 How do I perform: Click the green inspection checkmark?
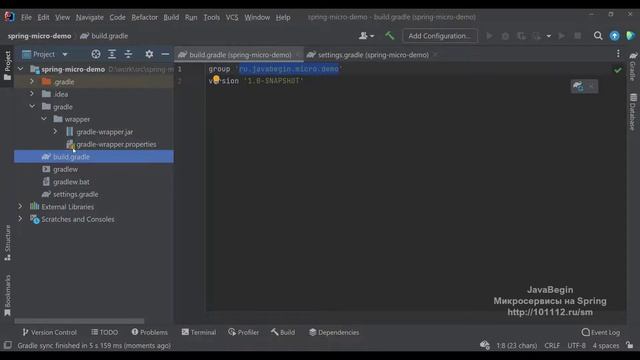pos(618,70)
